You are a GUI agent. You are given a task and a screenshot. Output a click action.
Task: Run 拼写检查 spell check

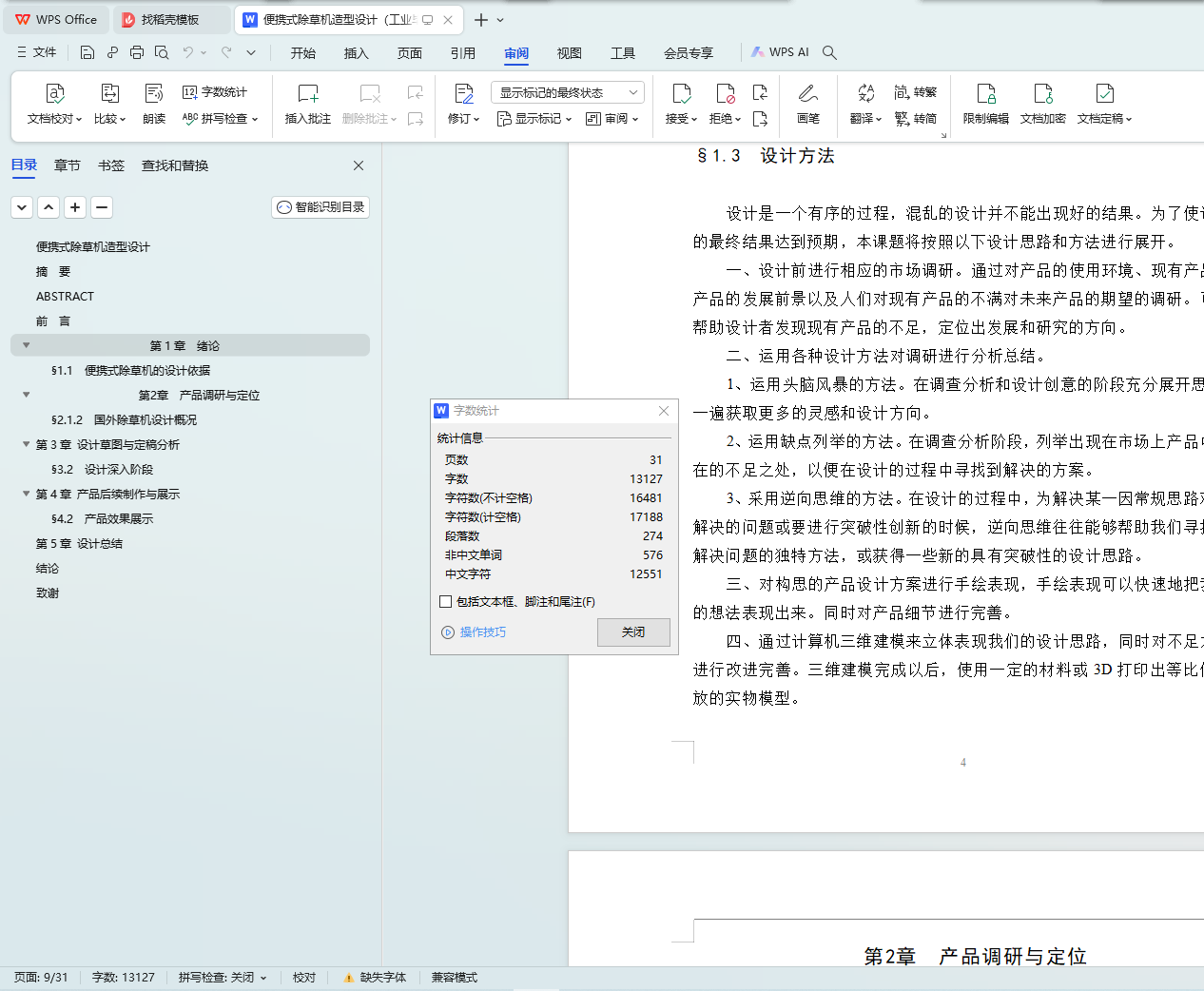pyautogui.click(x=220, y=119)
